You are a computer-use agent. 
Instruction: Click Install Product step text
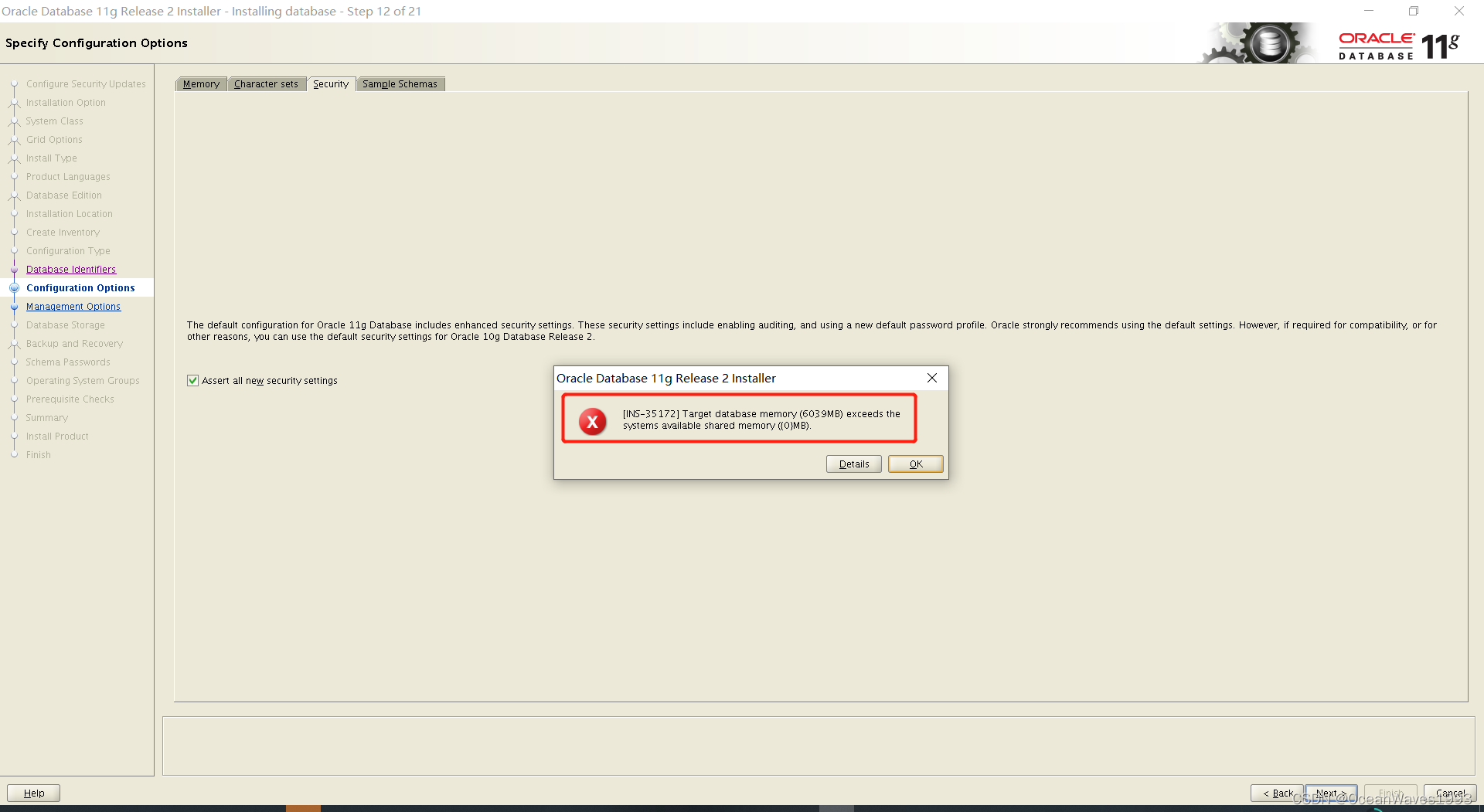pos(57,437)
